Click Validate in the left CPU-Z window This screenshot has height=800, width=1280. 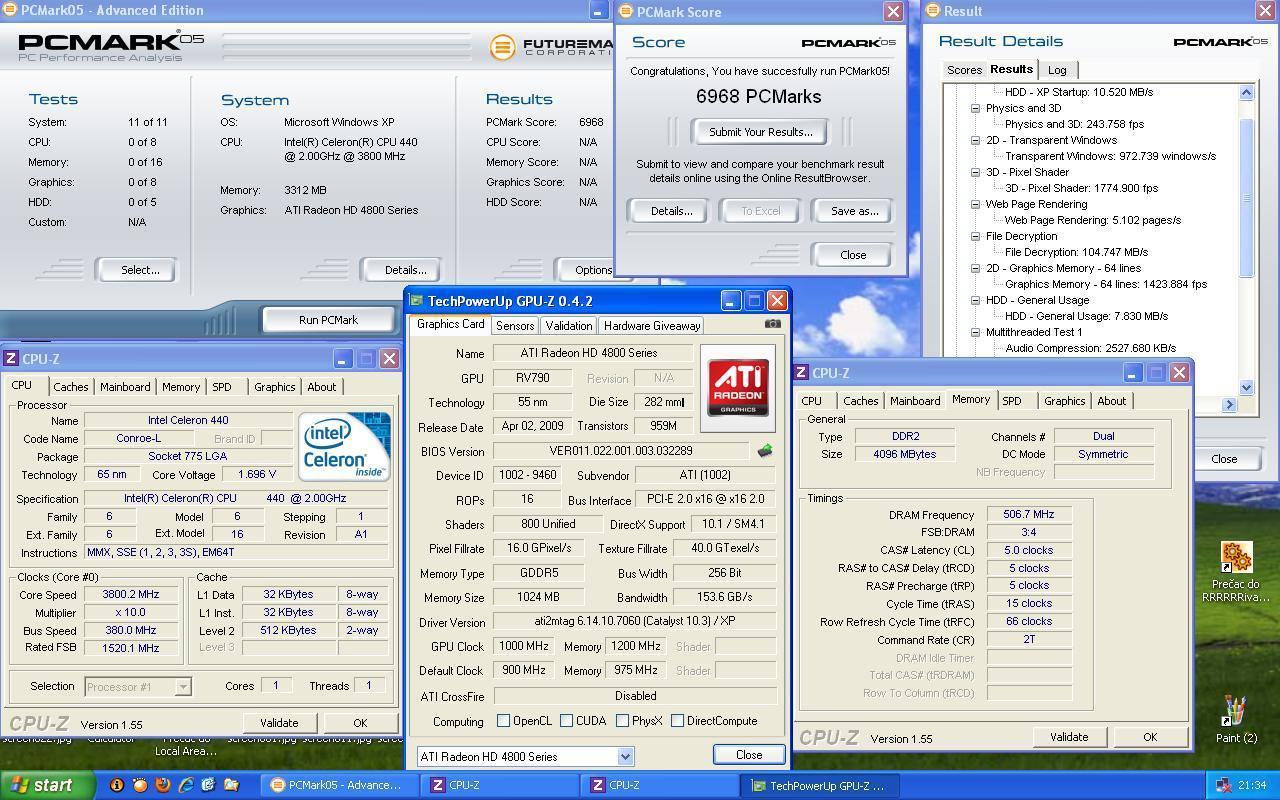click(x=279, y=723)
